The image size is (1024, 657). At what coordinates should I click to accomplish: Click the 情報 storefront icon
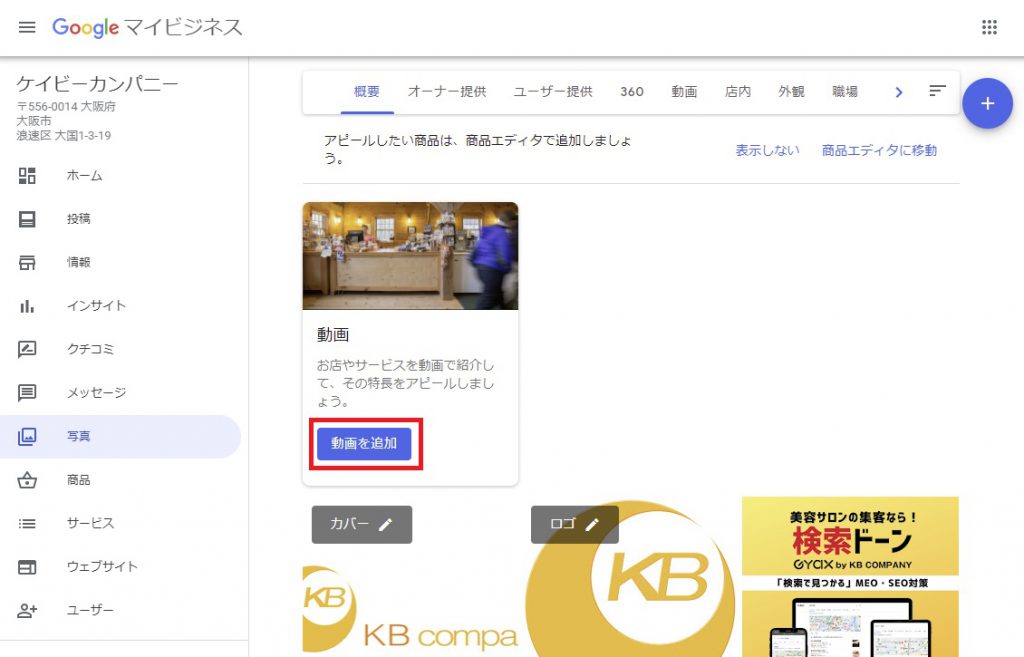[x=27, y=263]
